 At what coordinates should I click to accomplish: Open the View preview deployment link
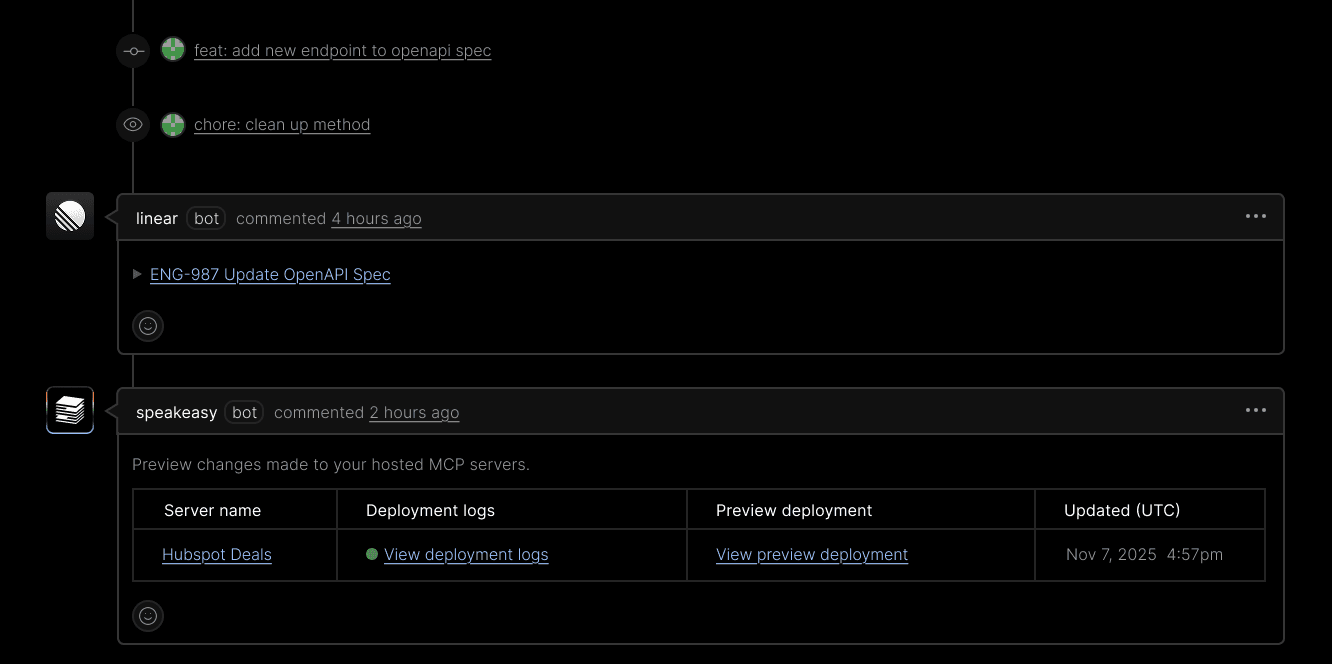coord(811,554)
